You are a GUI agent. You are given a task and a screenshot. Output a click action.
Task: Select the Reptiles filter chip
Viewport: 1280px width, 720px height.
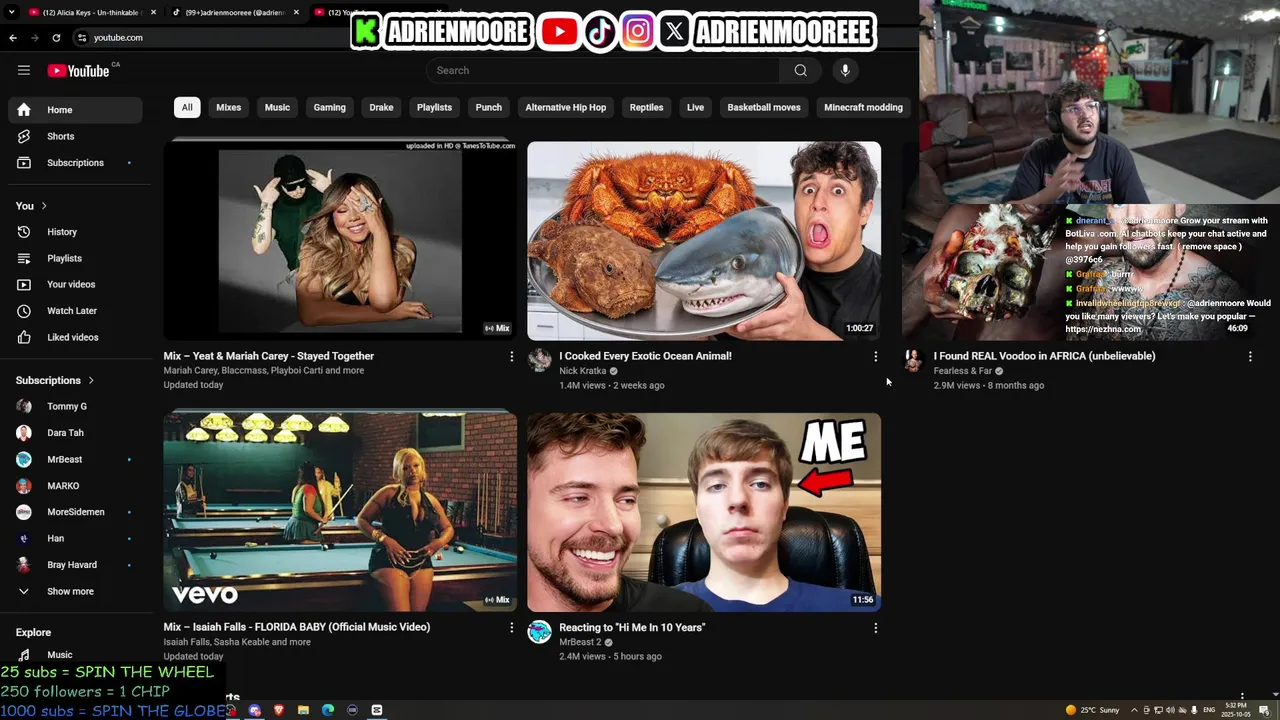coord(647,107)
